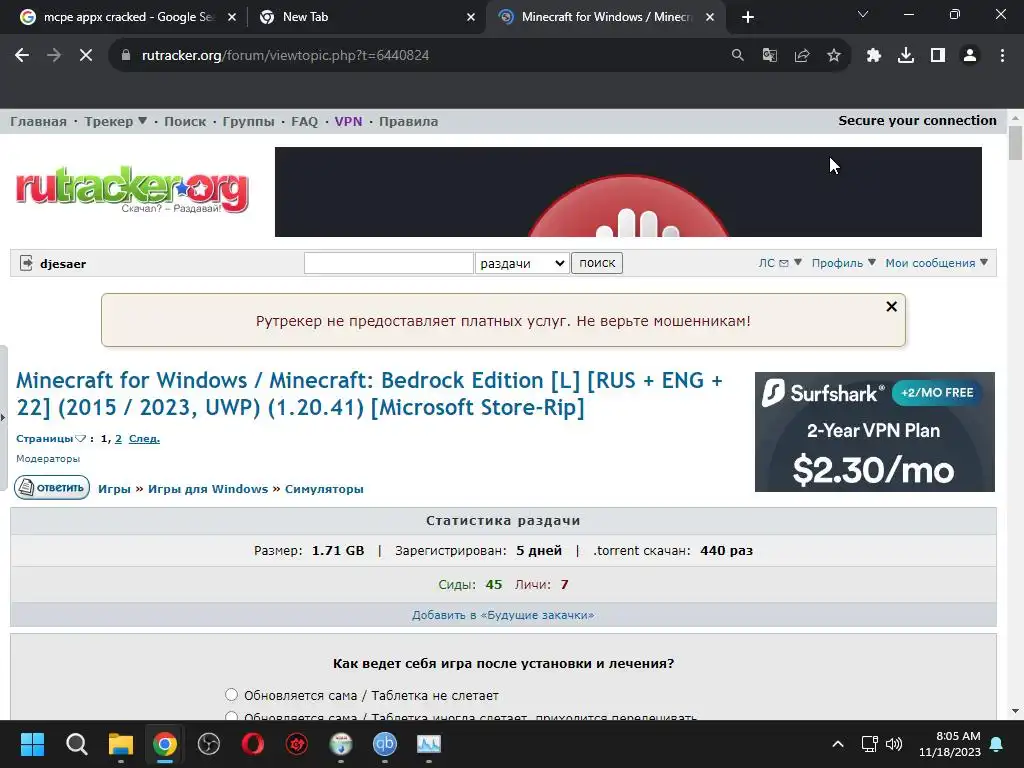The width and height of the screenshot is (1024, 768).
Task: Select 'Обновляется сама / Таблетка не слетает' option
Action: [231, 694]
